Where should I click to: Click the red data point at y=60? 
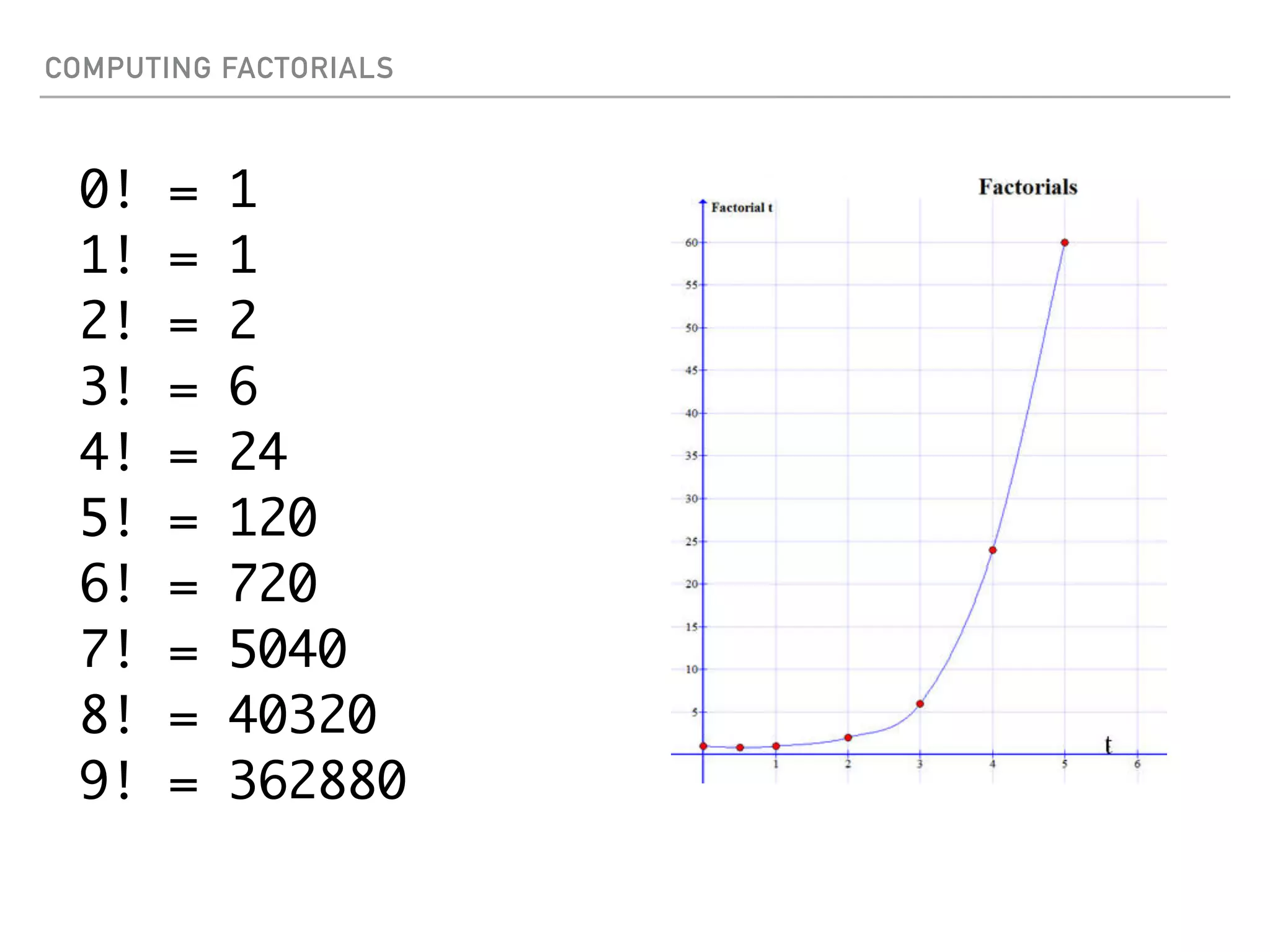(1064, 243)
